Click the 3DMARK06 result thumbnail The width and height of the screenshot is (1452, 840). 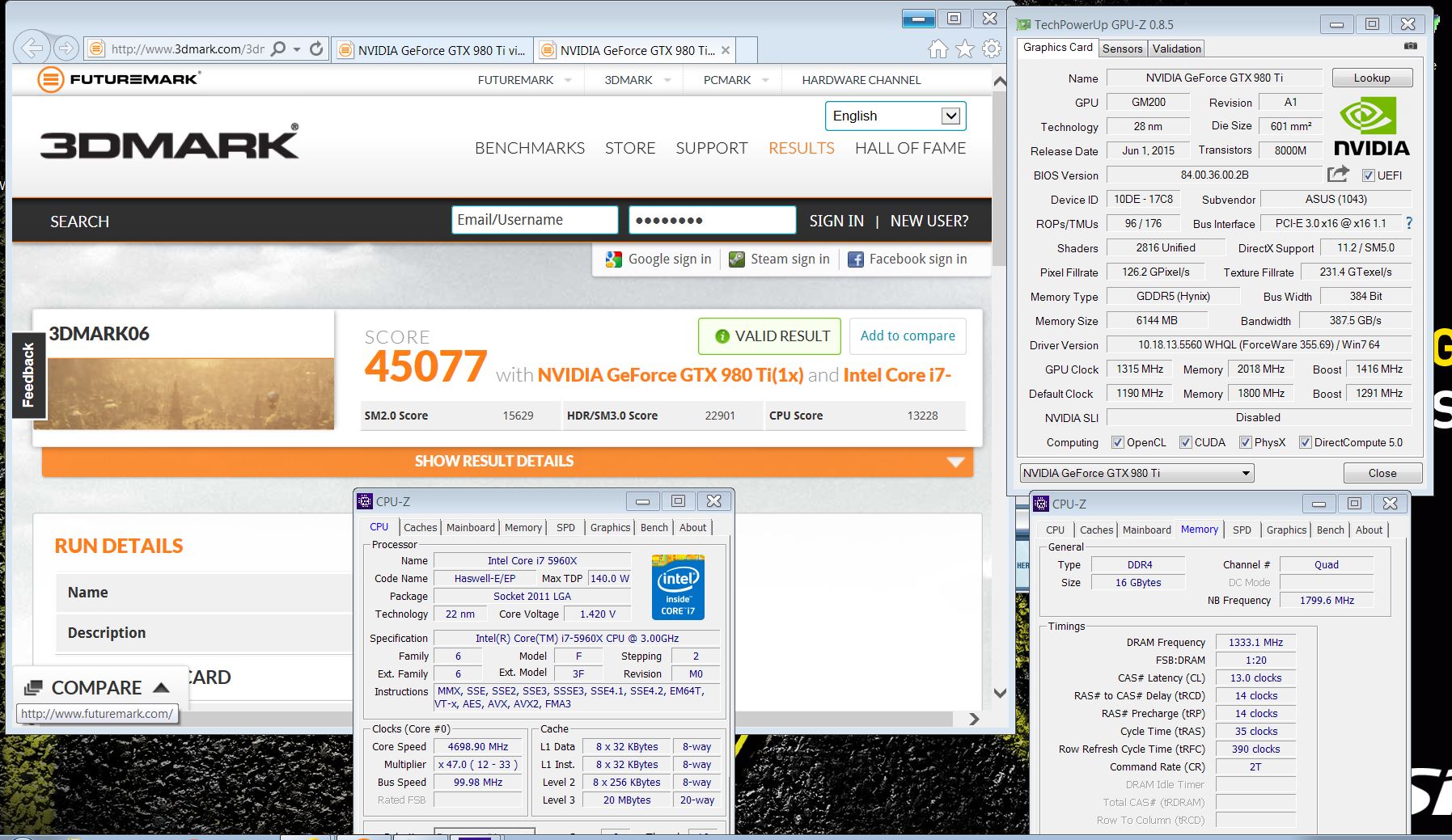point(191,394)
